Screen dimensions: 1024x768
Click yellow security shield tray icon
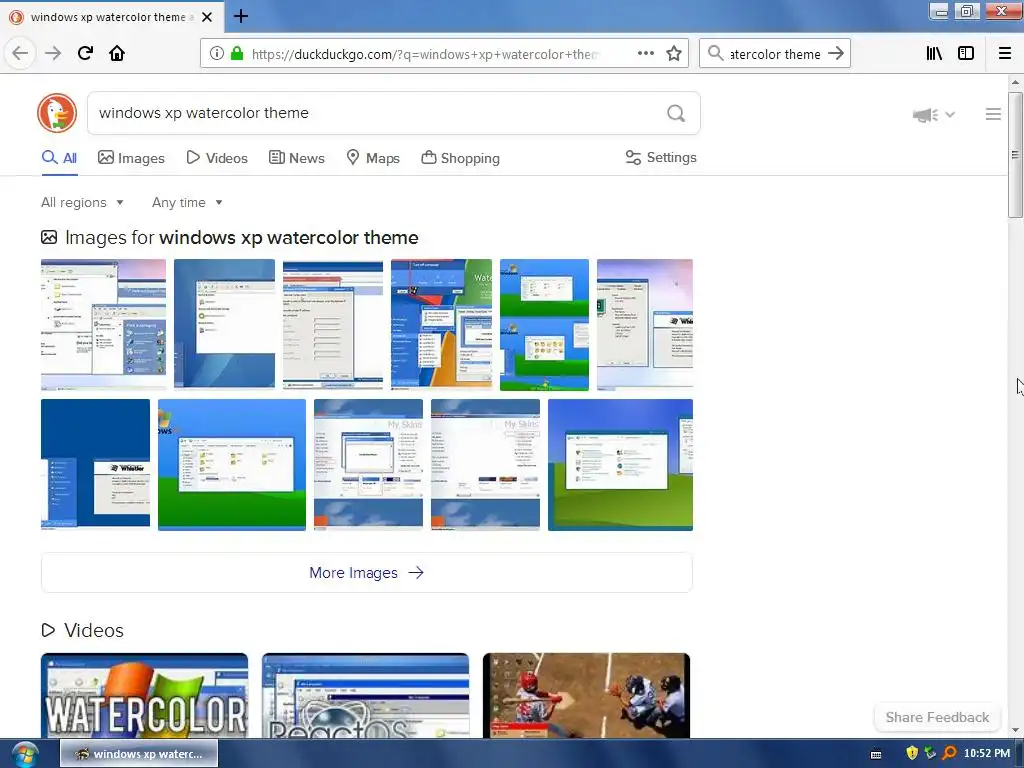coord(912,754)
